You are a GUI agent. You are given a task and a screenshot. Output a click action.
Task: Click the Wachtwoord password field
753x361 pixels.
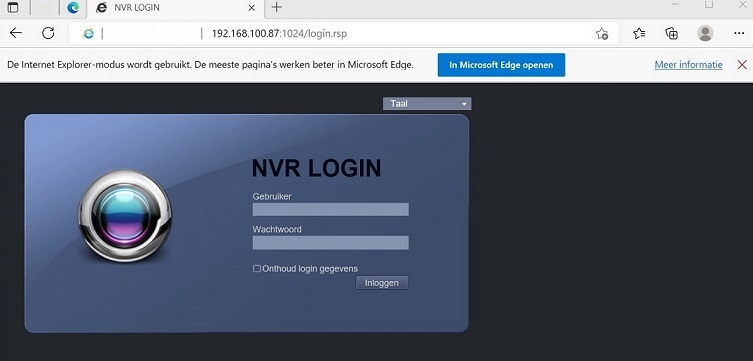[330, 242]
